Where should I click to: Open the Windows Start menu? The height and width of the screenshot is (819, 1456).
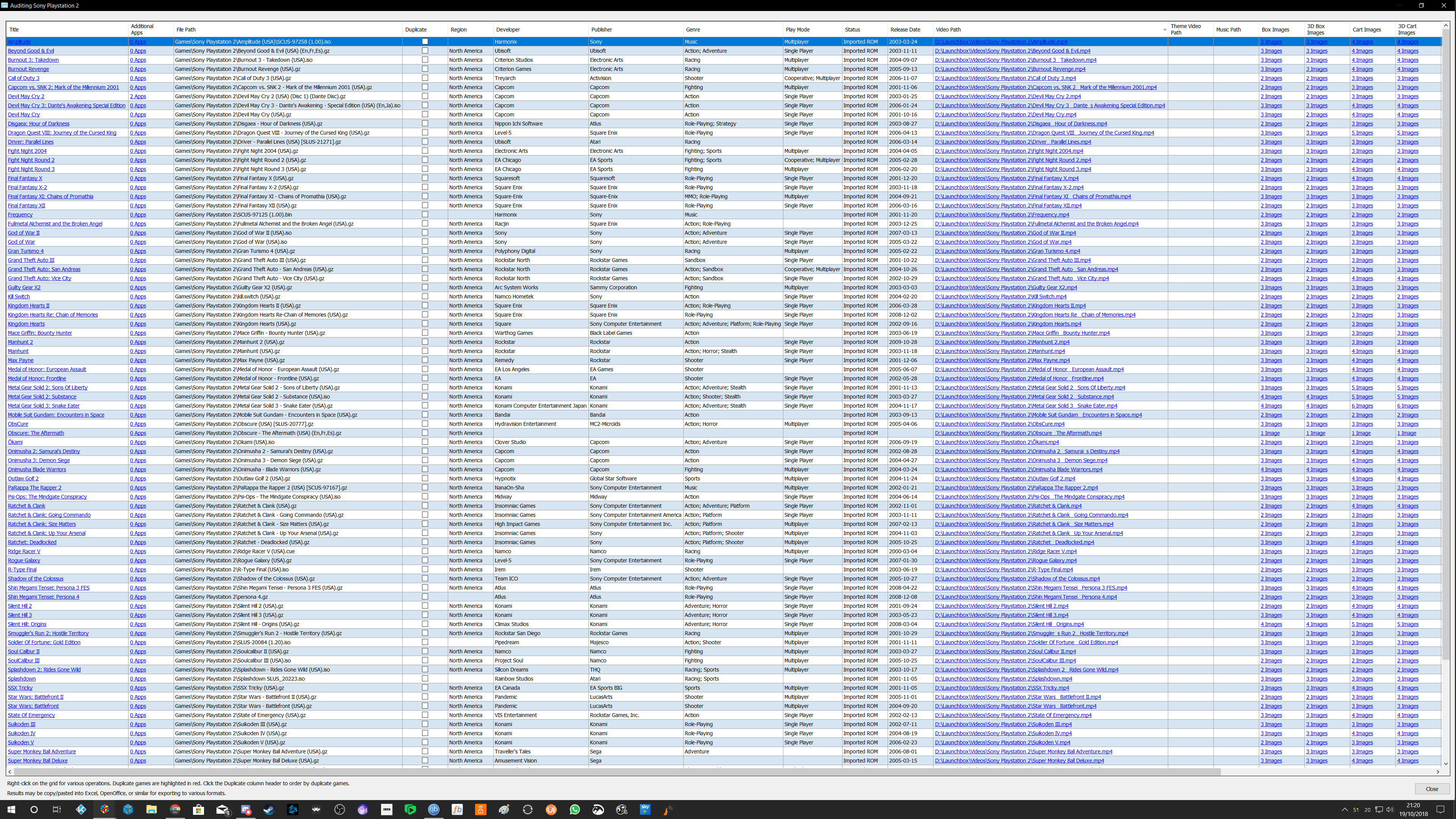pyautogui.click(x=11, y=810)
